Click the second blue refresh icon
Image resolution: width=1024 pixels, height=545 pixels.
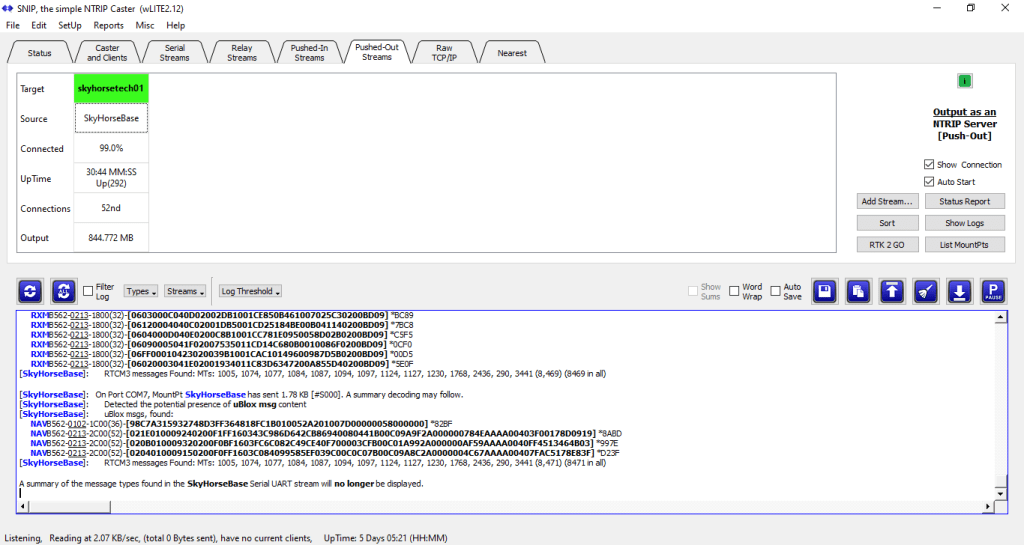pyautogui.click(x=64, y=291)
